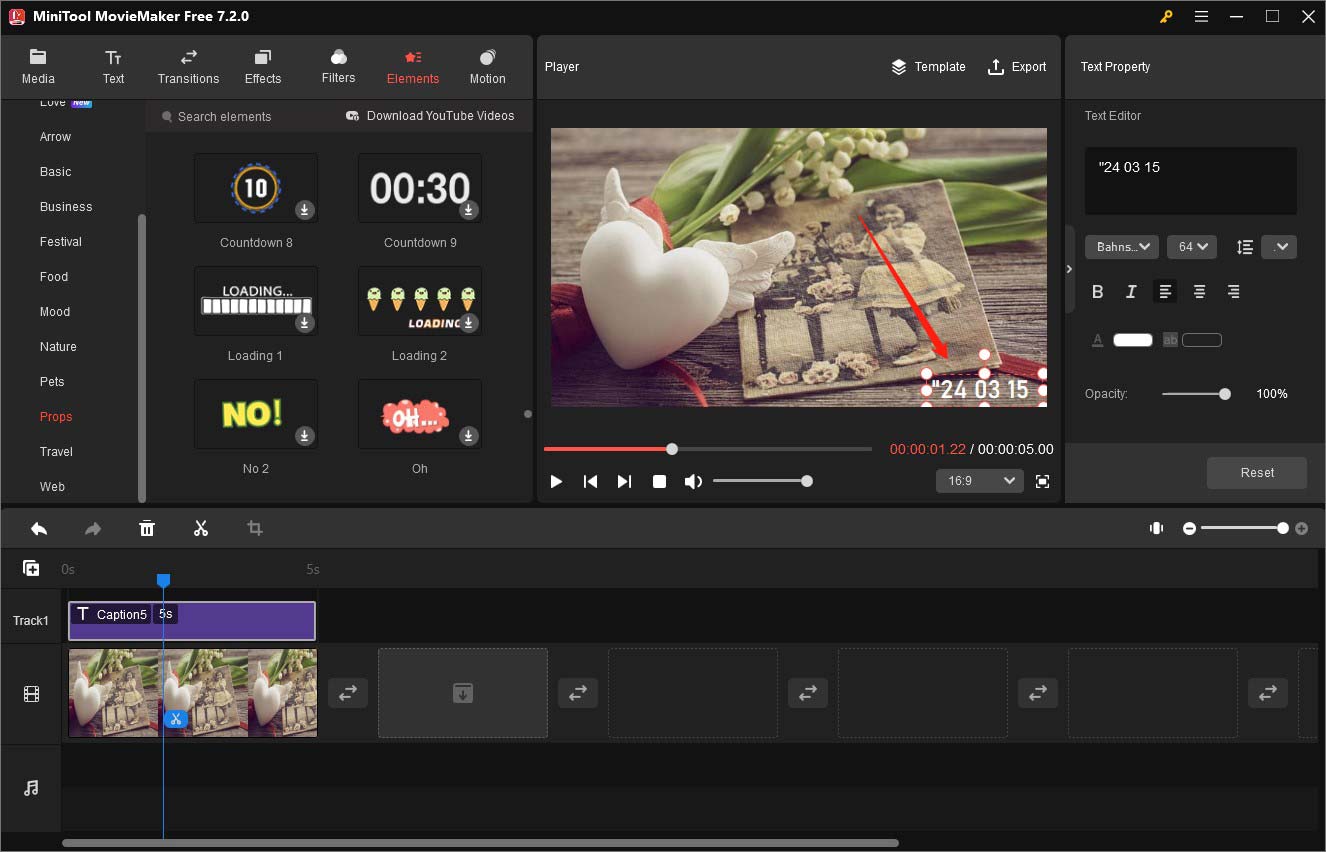Jump to previous frame
Viewport: 1326px width, 852px height.
[x=590, y=481]
